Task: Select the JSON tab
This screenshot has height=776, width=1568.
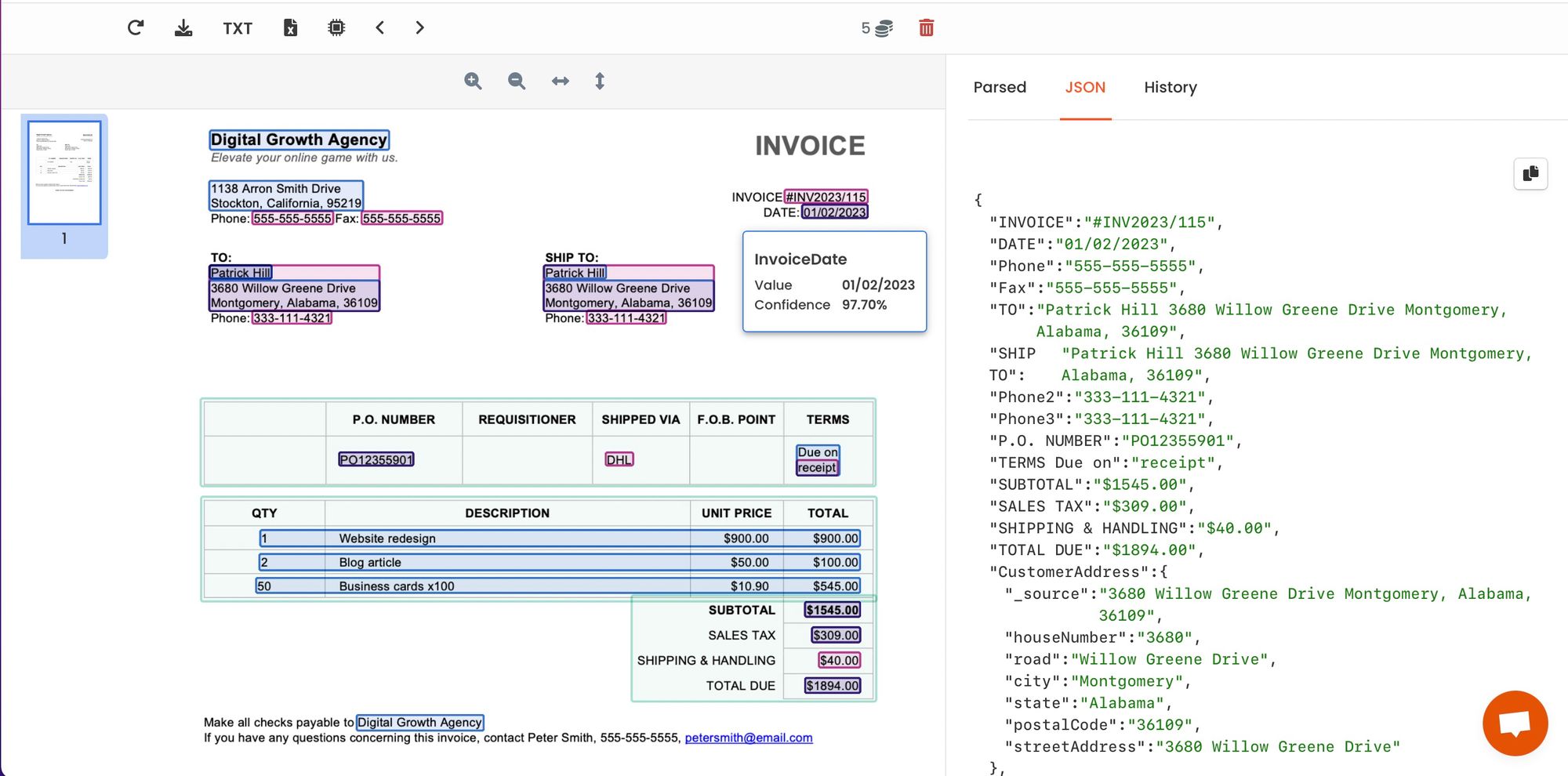Action: click(1085, 87)
